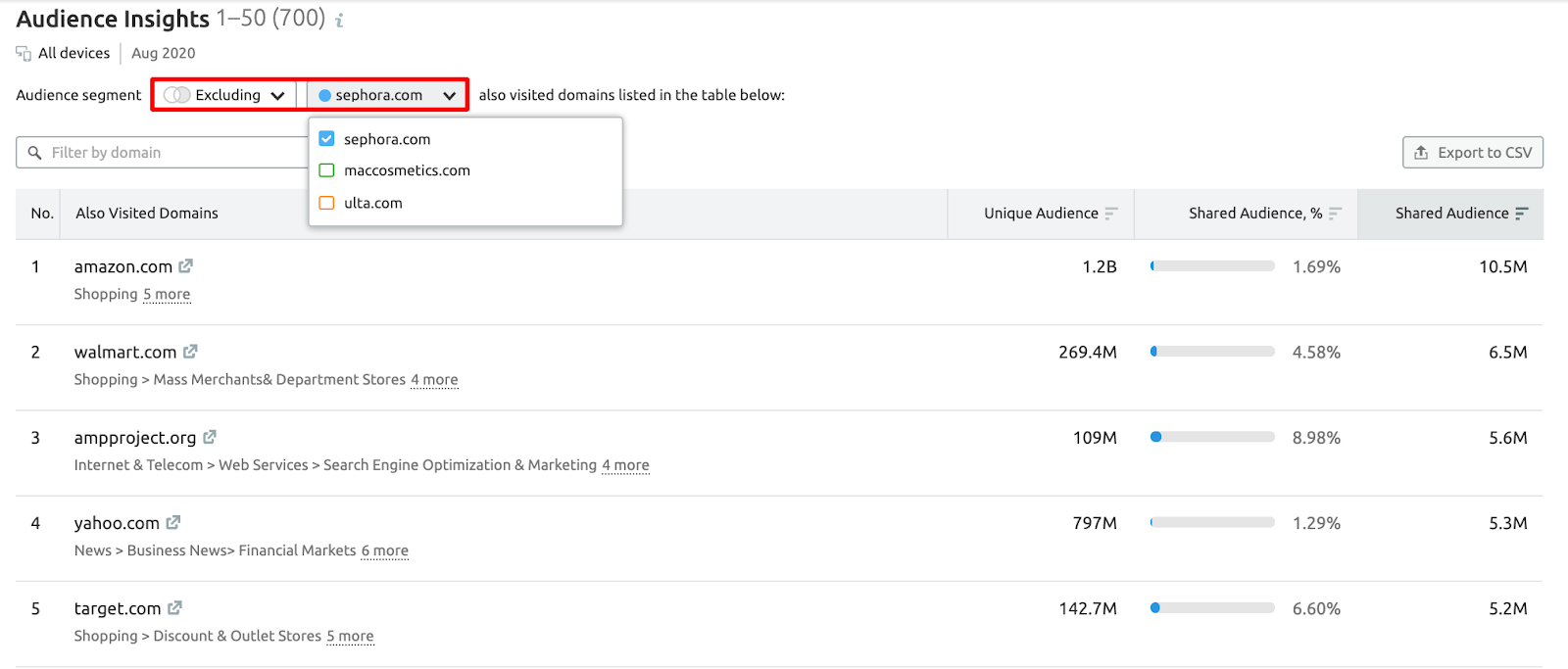Sort by Shared Audience sort icon
1568x669 pixels.
pyautogui.click(x=1522, y=214)
